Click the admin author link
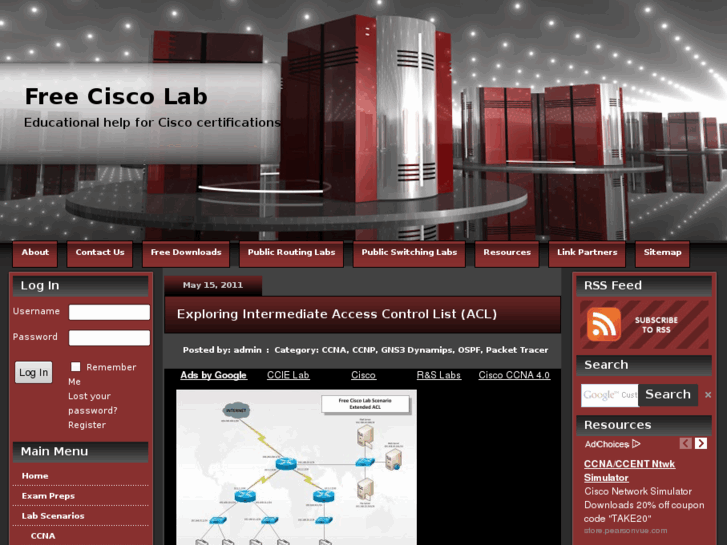Screen dimensions: 727x545 tap(248, 350)
